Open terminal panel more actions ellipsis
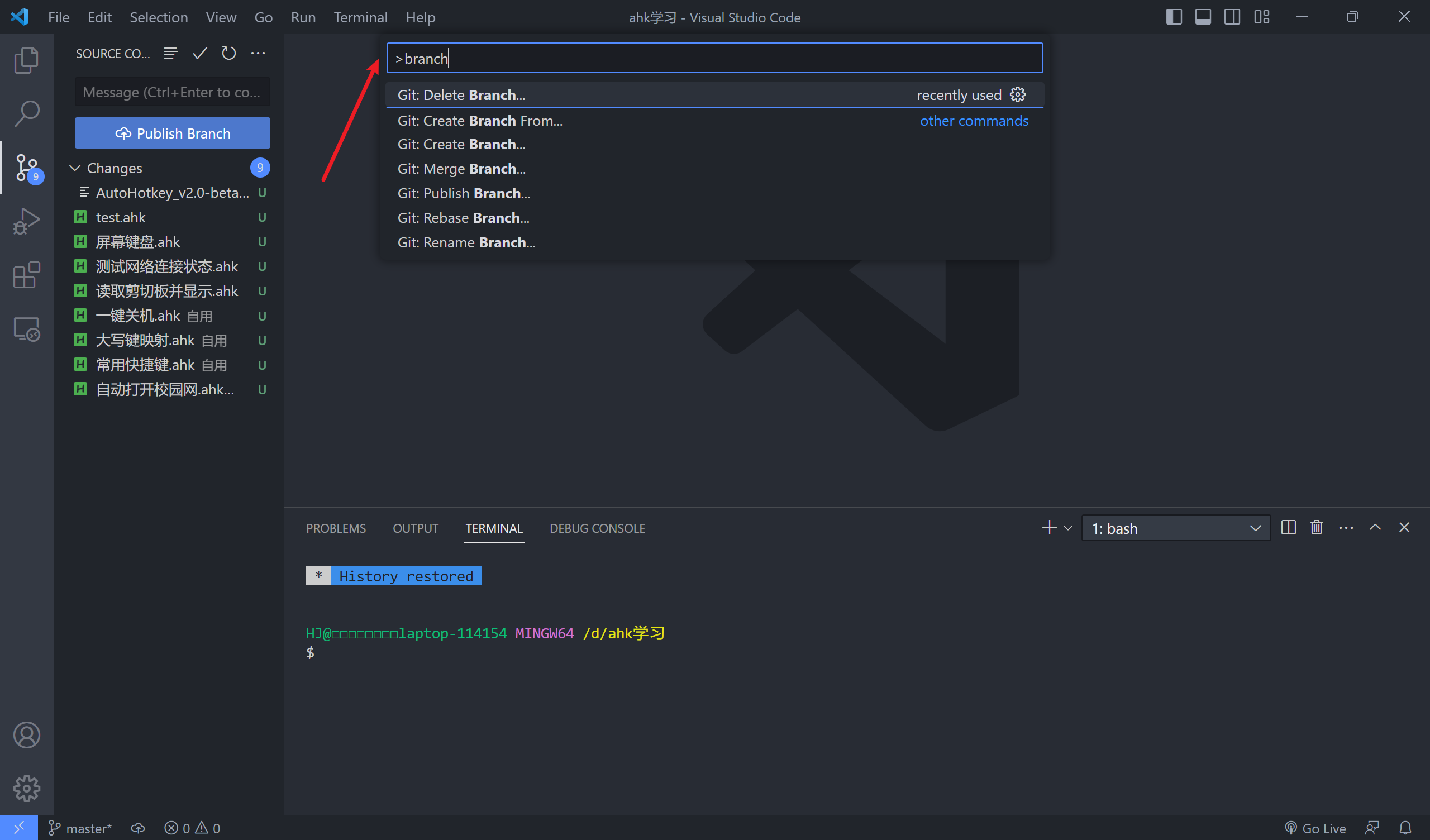Viewport: 1430px width, 840px height. 1346,528
